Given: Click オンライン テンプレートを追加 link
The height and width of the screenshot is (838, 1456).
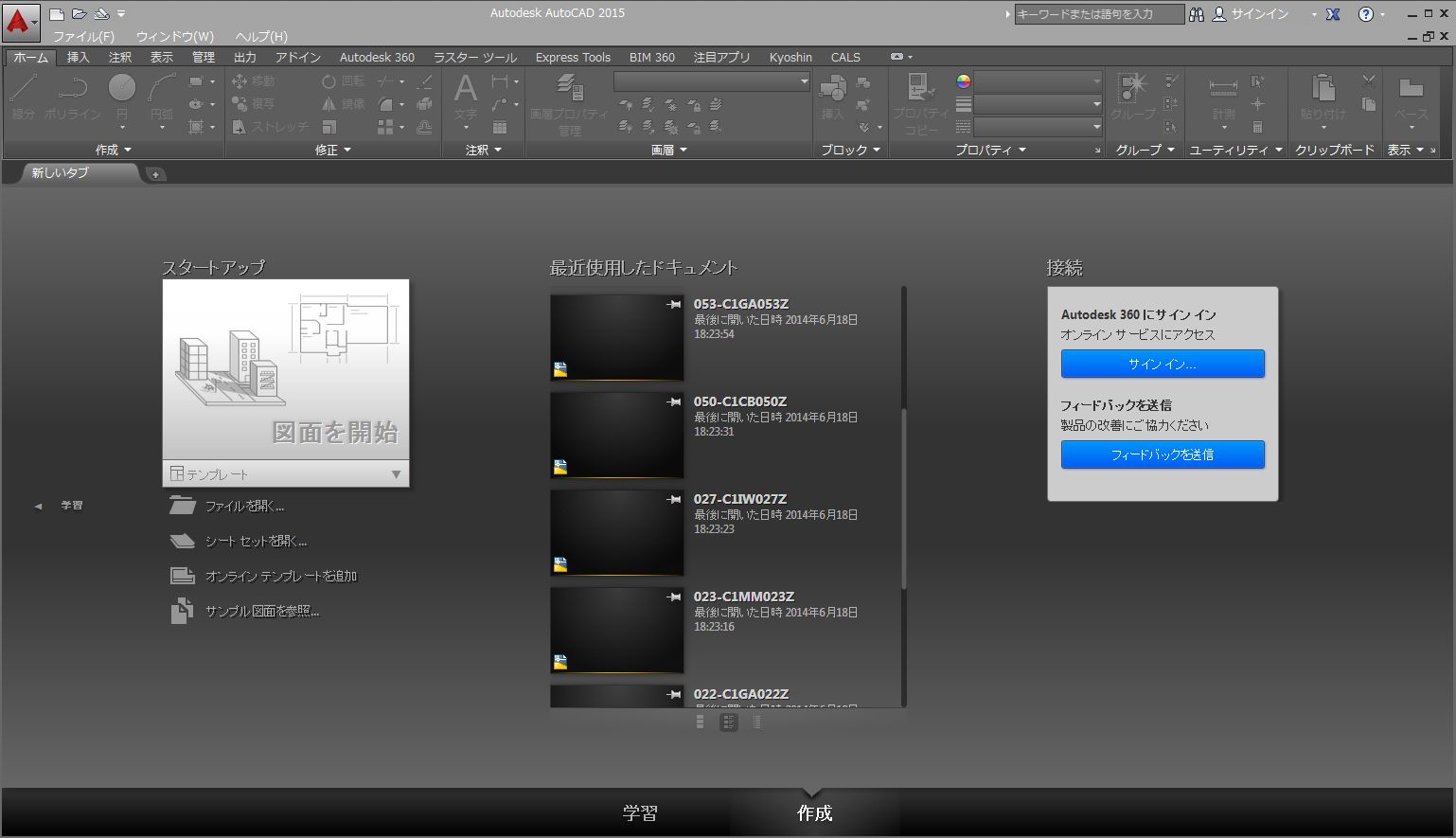Looking at the screenshot, I should click(x=263, y=576).
